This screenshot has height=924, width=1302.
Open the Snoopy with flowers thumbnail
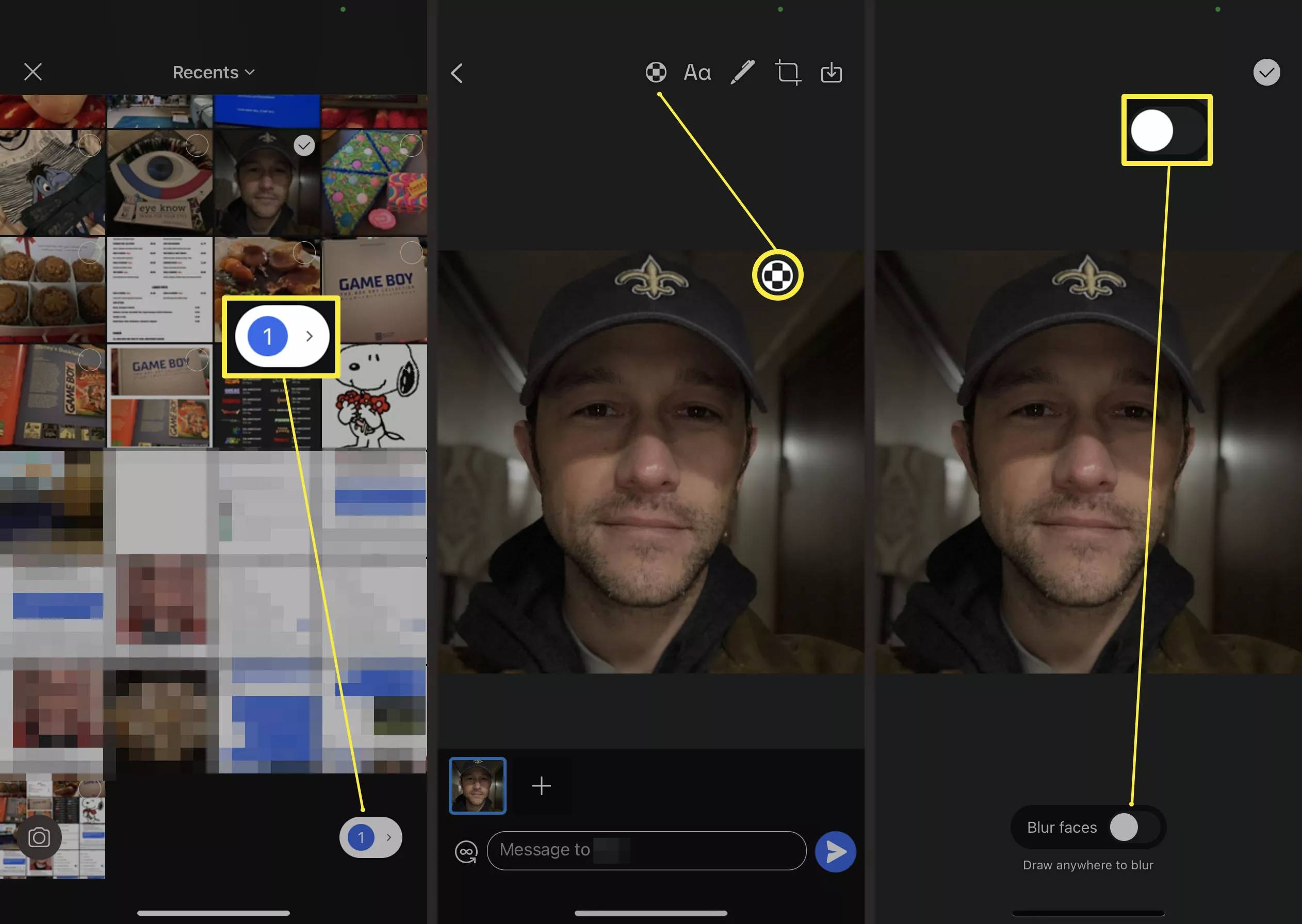click(x=375, y=396)
